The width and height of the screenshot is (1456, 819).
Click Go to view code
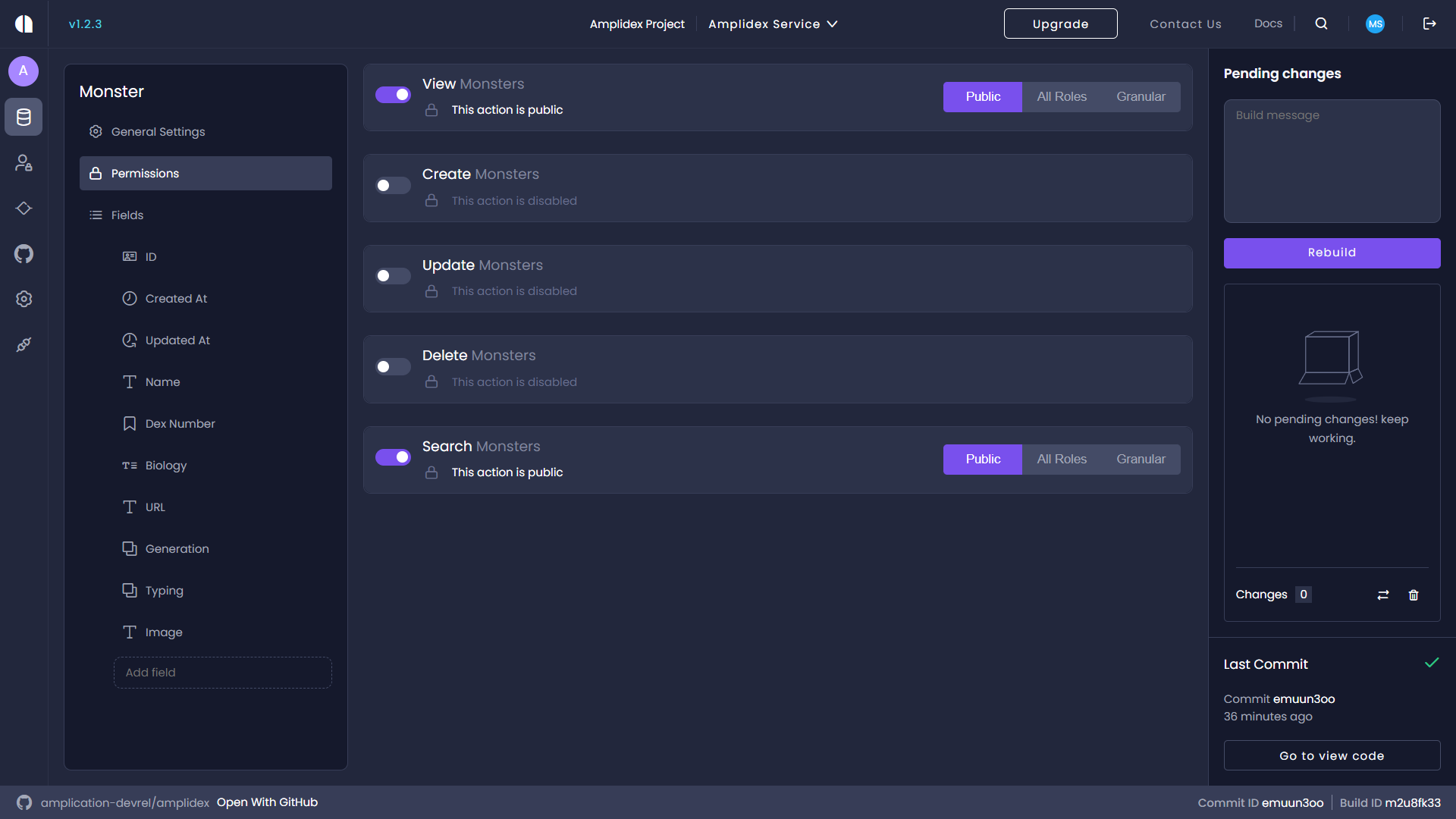[x=1332, y=755]
